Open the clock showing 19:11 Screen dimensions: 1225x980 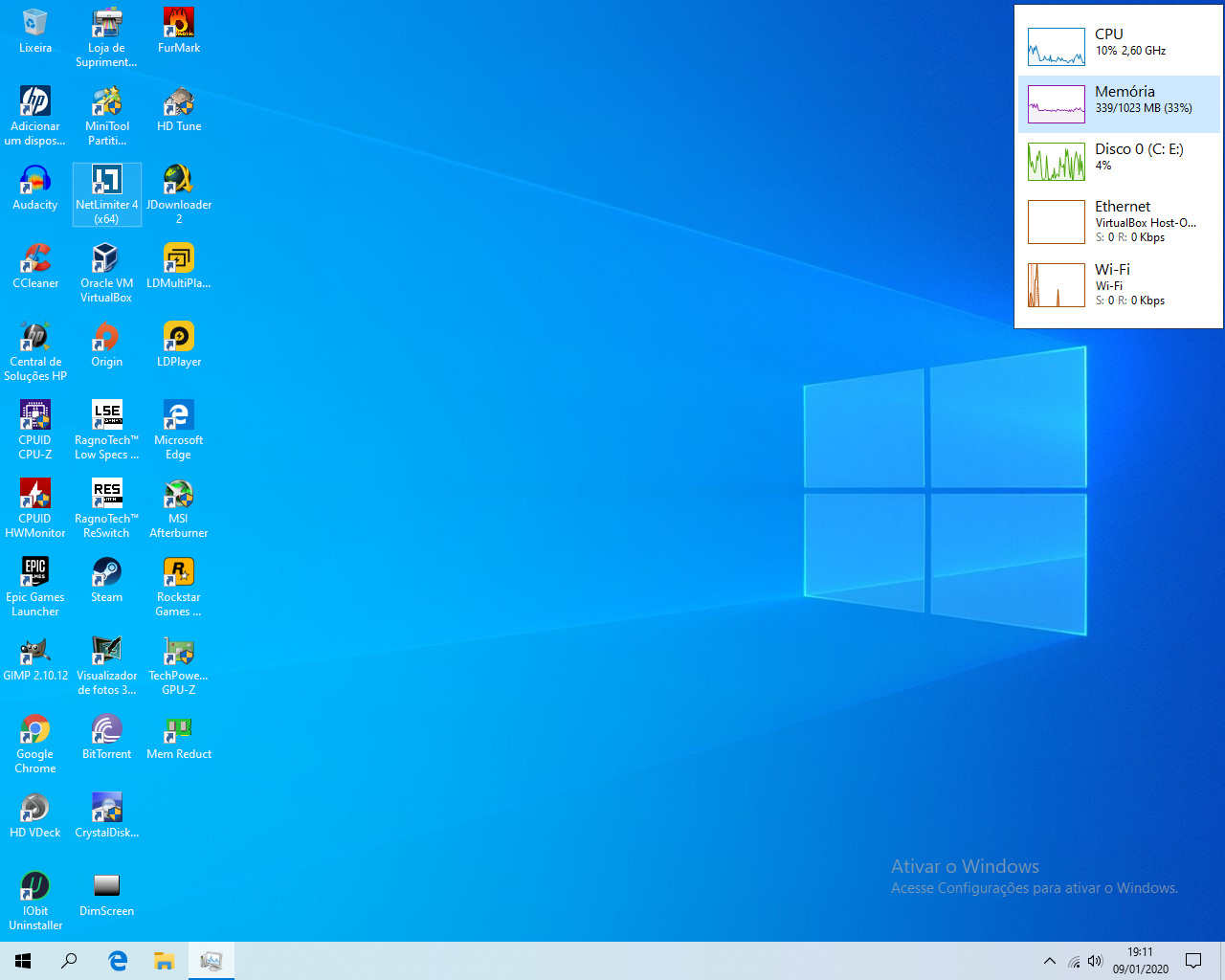click(1141, 961)
